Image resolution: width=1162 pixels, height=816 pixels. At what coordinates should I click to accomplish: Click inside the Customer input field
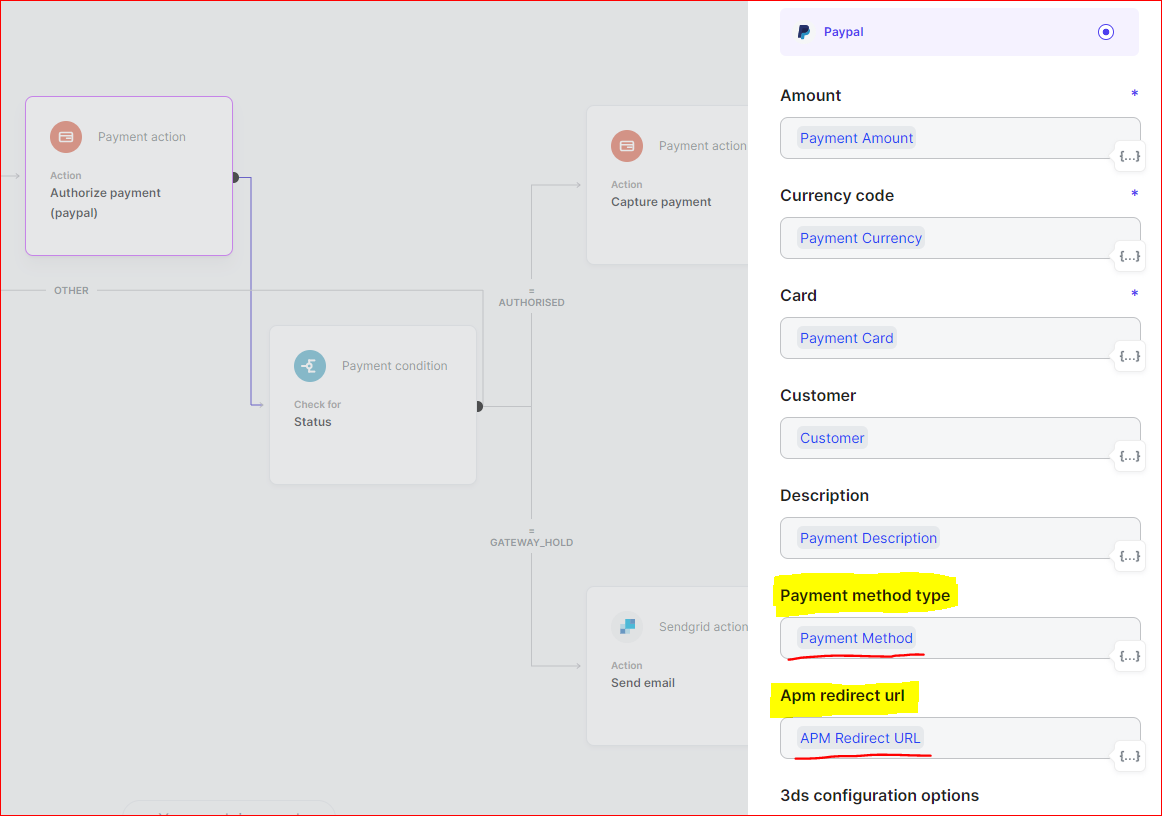[960, 438]
